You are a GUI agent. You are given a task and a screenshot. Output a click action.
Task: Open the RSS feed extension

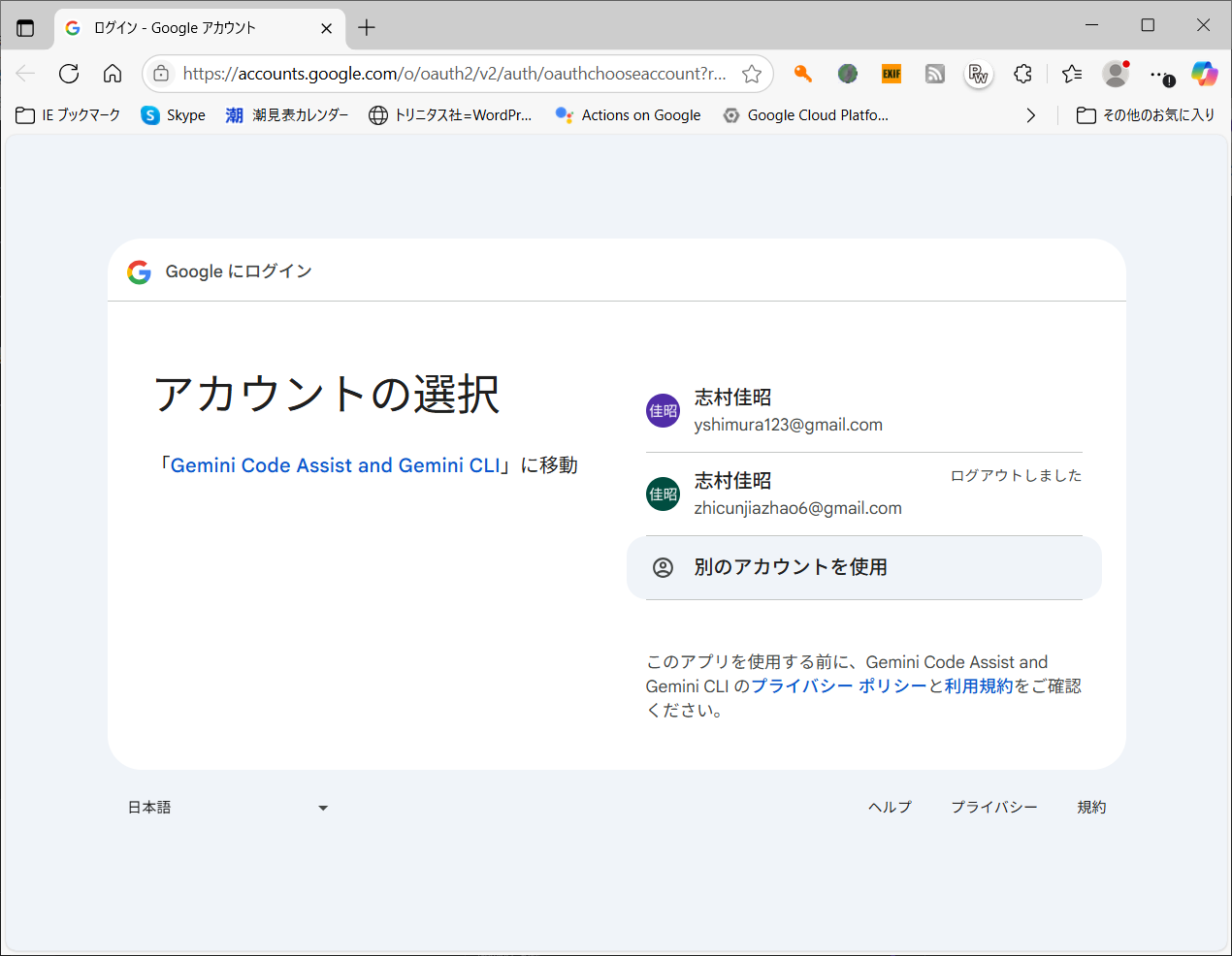(x=935, y=74)
